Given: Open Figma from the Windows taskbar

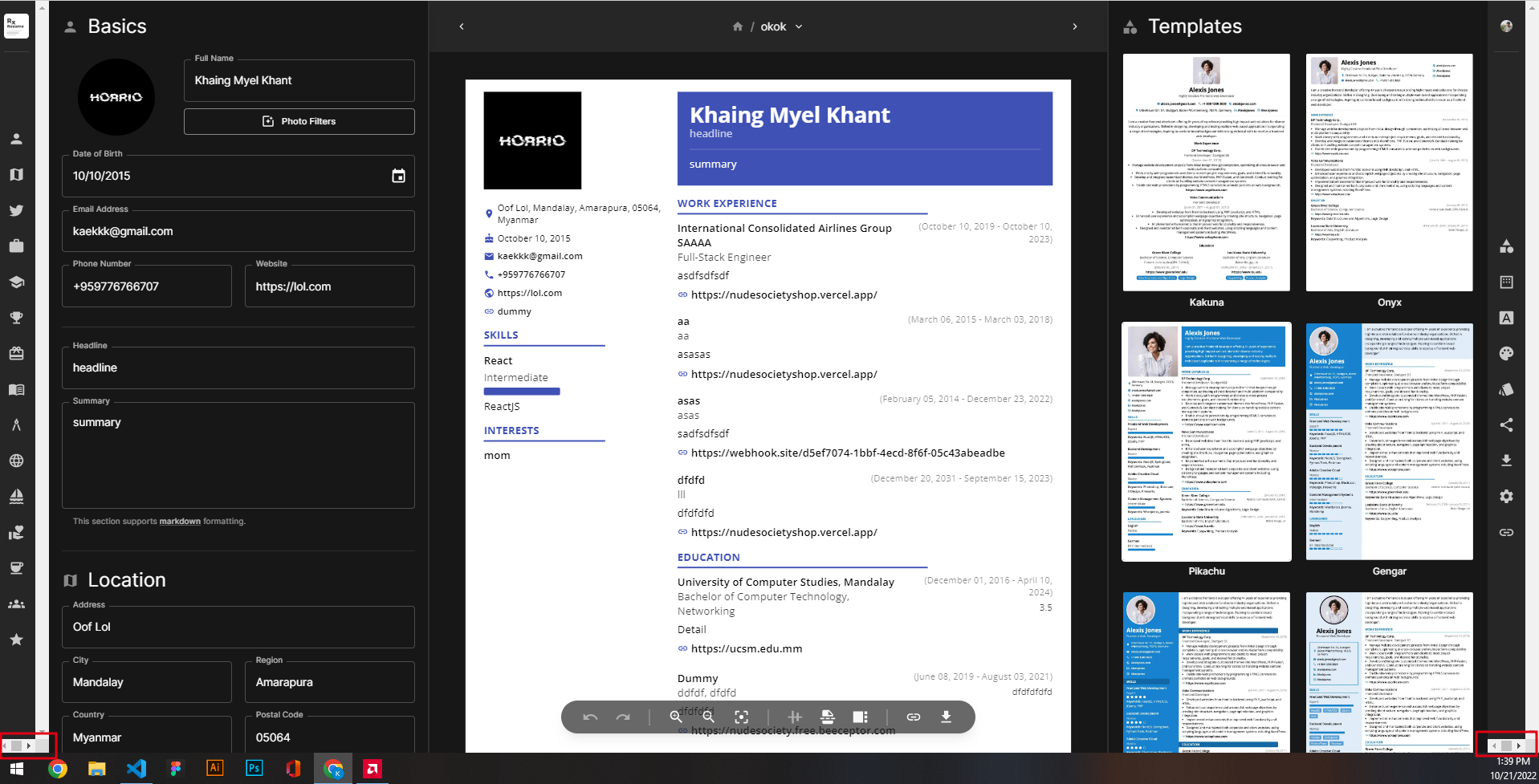Looking at the screenshot, I should pyautogui.click(x=175, y=768).
